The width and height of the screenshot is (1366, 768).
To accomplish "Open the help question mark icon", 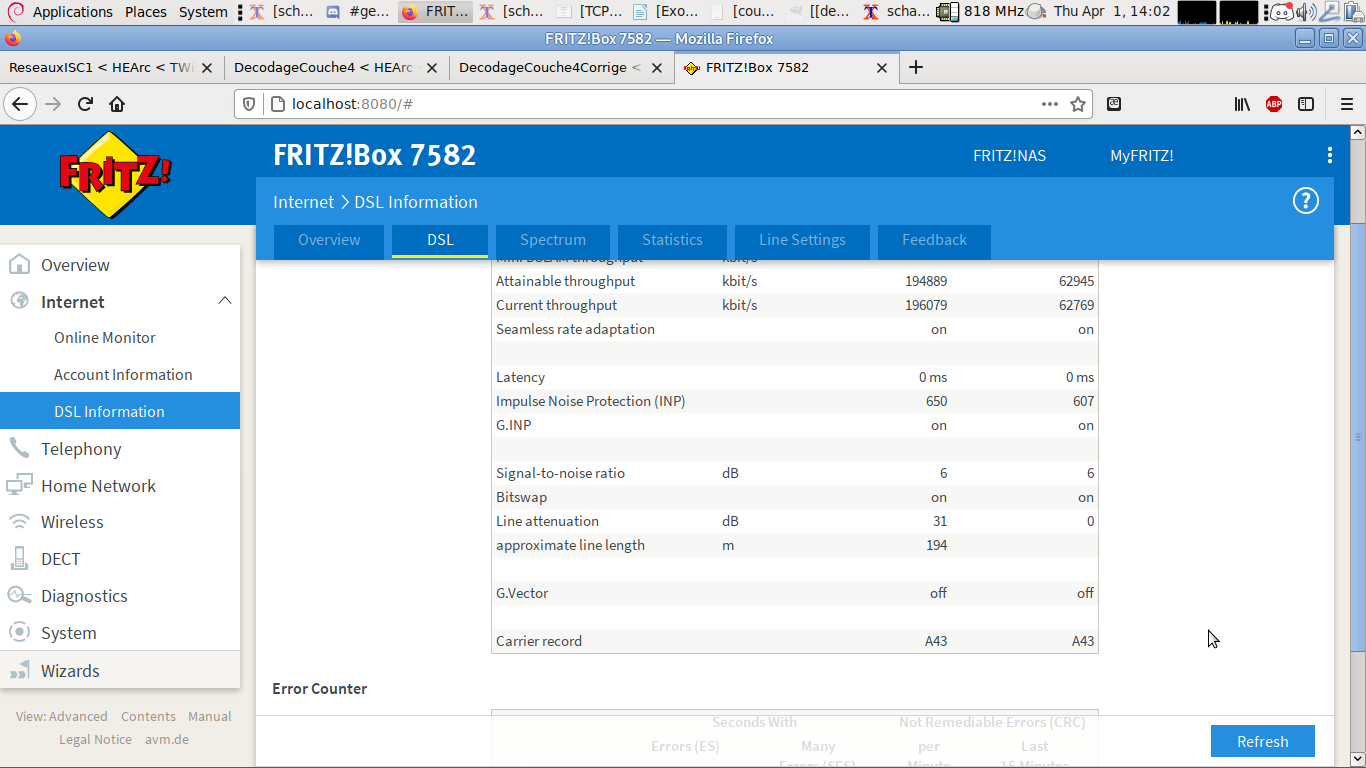I will click(1306, 201).
